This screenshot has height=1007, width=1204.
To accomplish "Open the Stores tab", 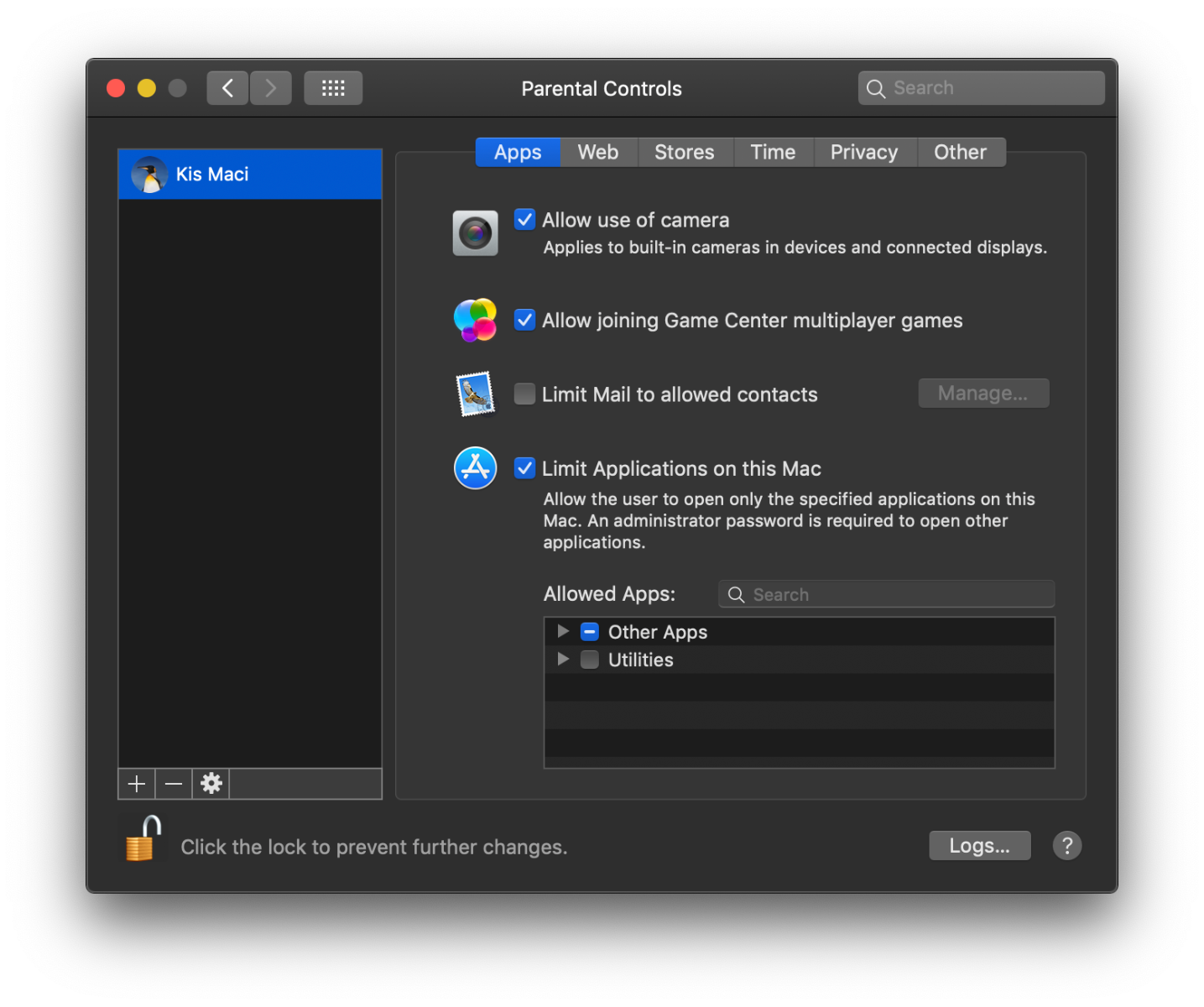I will (685, 152).
